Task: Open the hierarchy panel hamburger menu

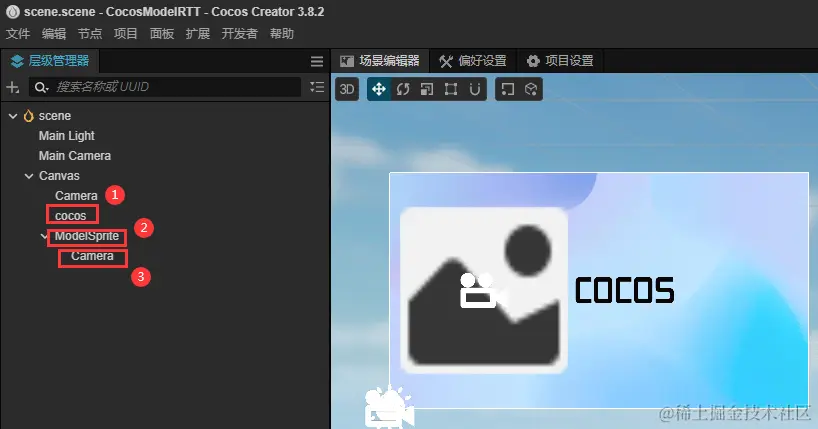Action: [x=317, y=62]
